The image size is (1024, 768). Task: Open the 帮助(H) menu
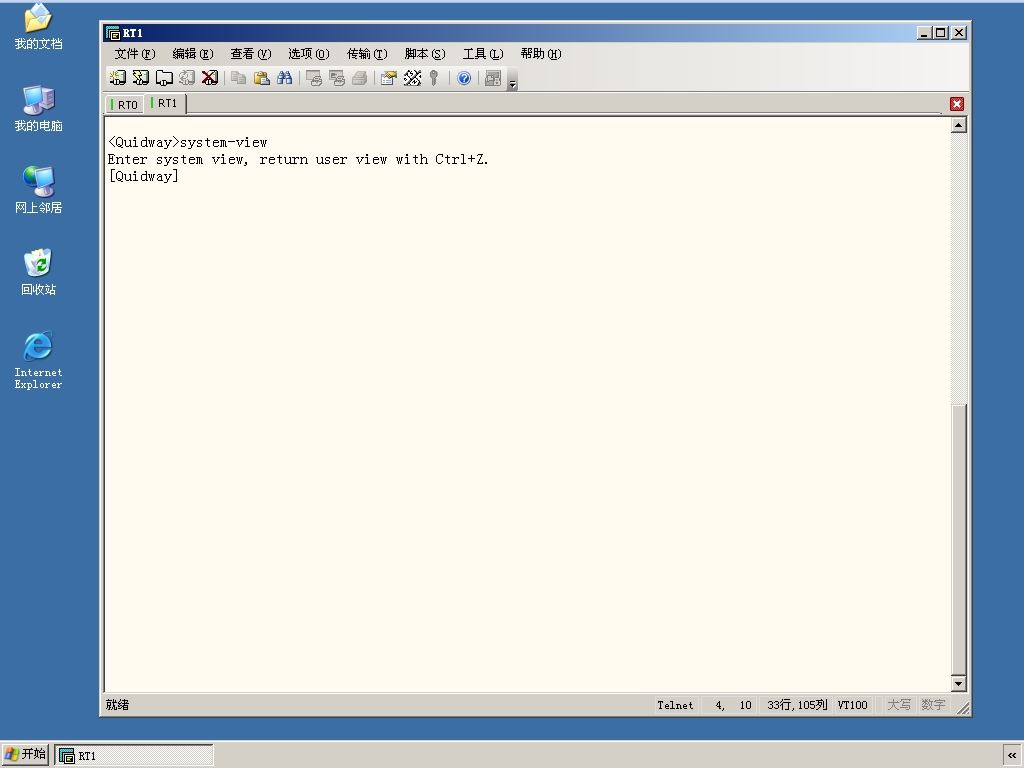click(541, 54)
